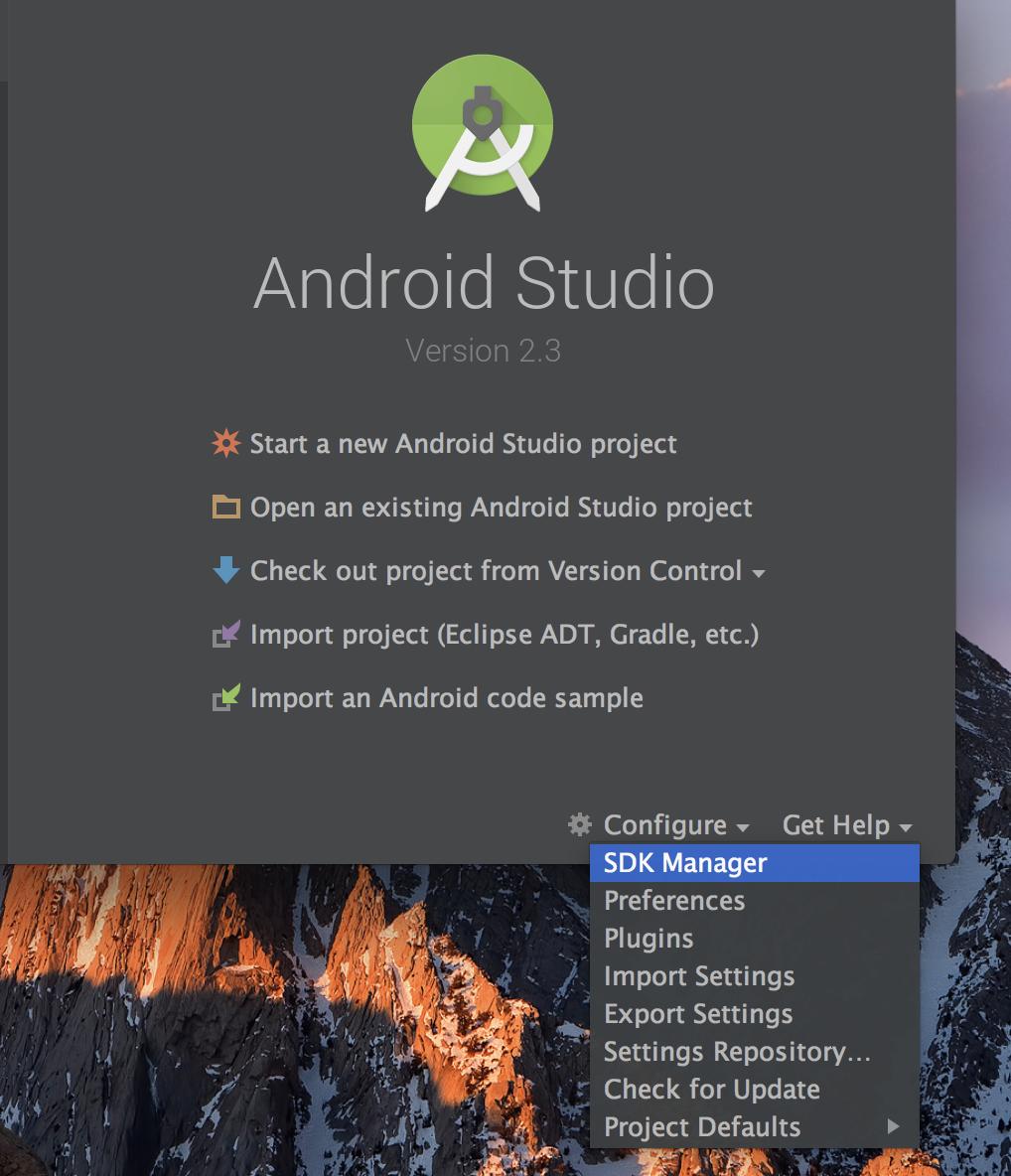Click the folder icon for opening existing project
This screenshot has width=1011, height=1176.
pos(225,508)
